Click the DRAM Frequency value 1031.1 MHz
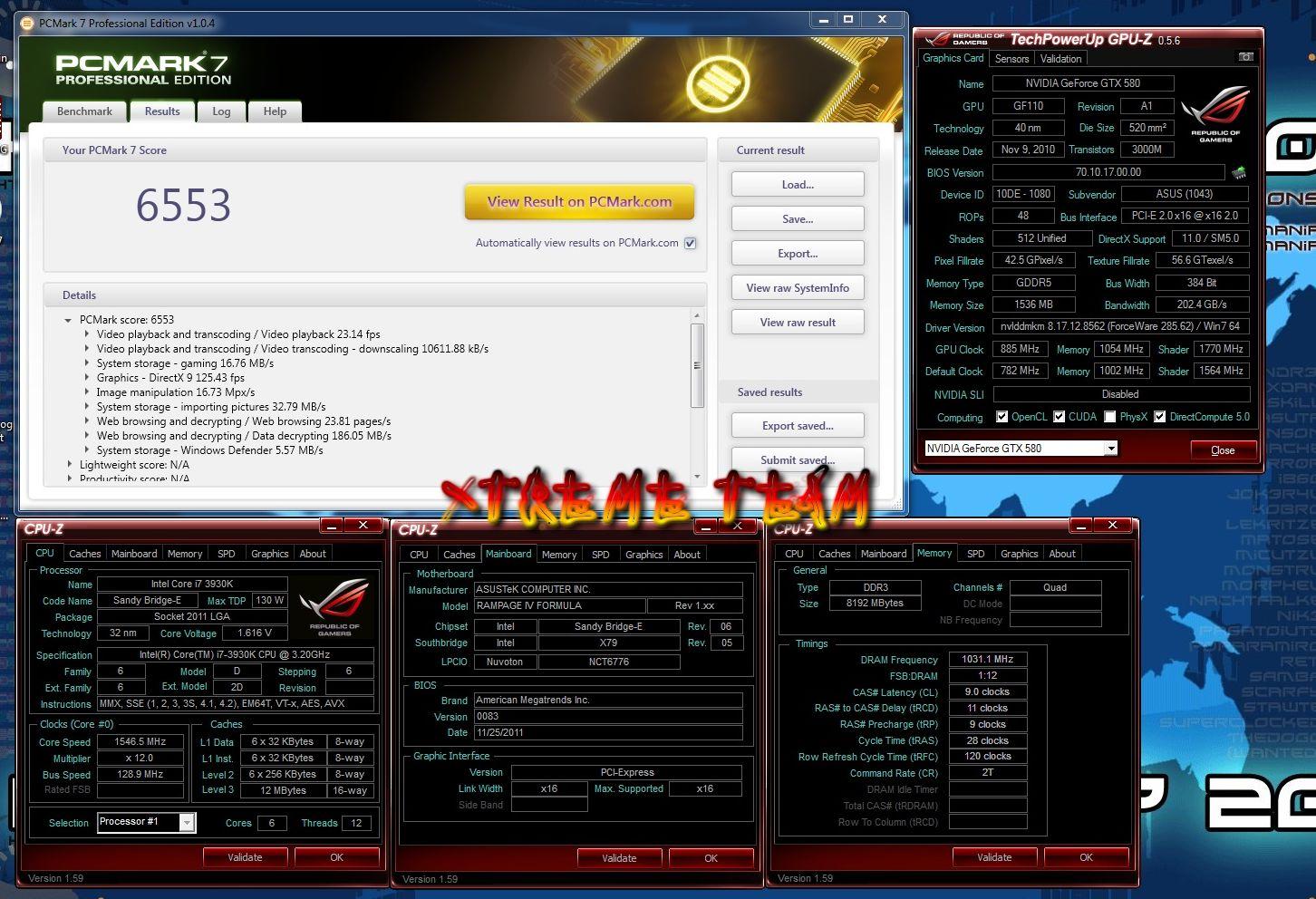 point(988,659)
